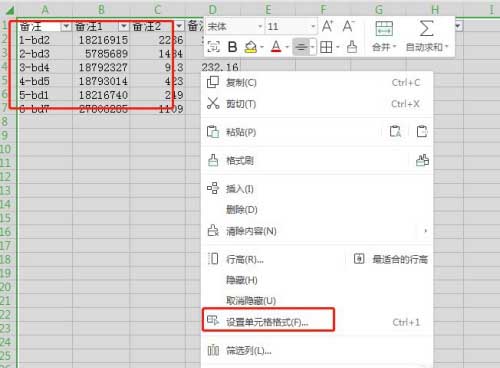Select column A header

pyautogui.click(x=45, y=10)
